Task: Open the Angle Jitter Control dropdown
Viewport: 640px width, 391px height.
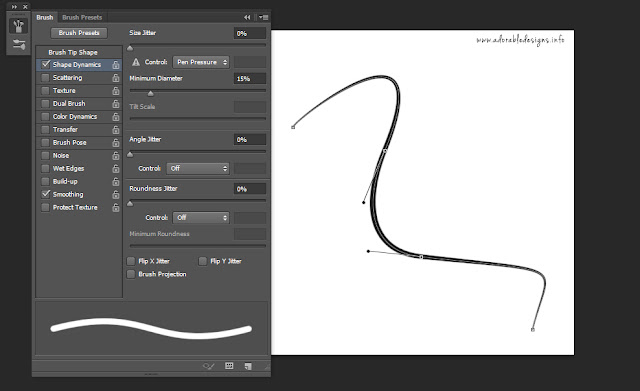Action: [x=198, y=168]
